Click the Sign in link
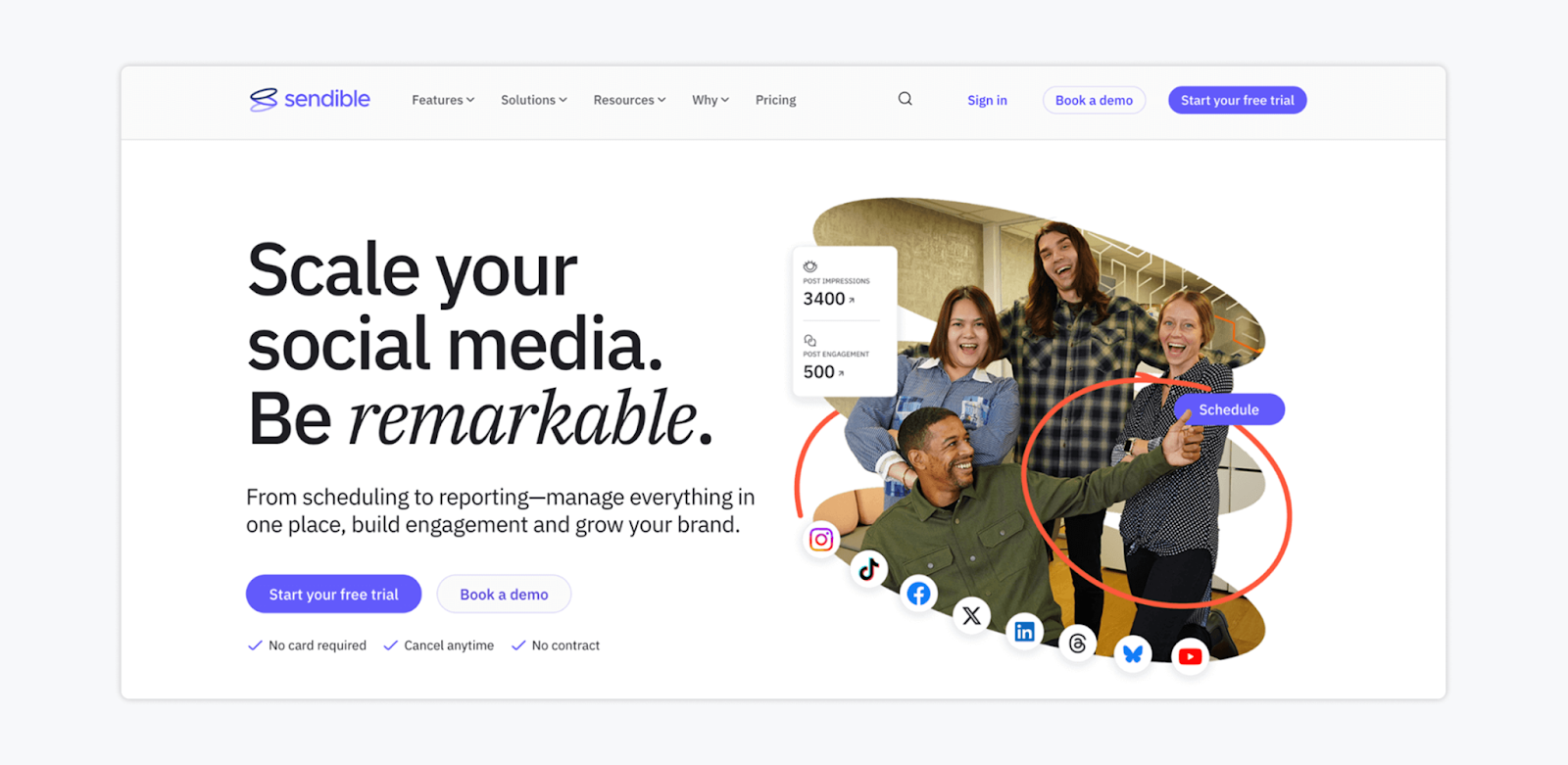1568x765 pixels. pos(987,100)
